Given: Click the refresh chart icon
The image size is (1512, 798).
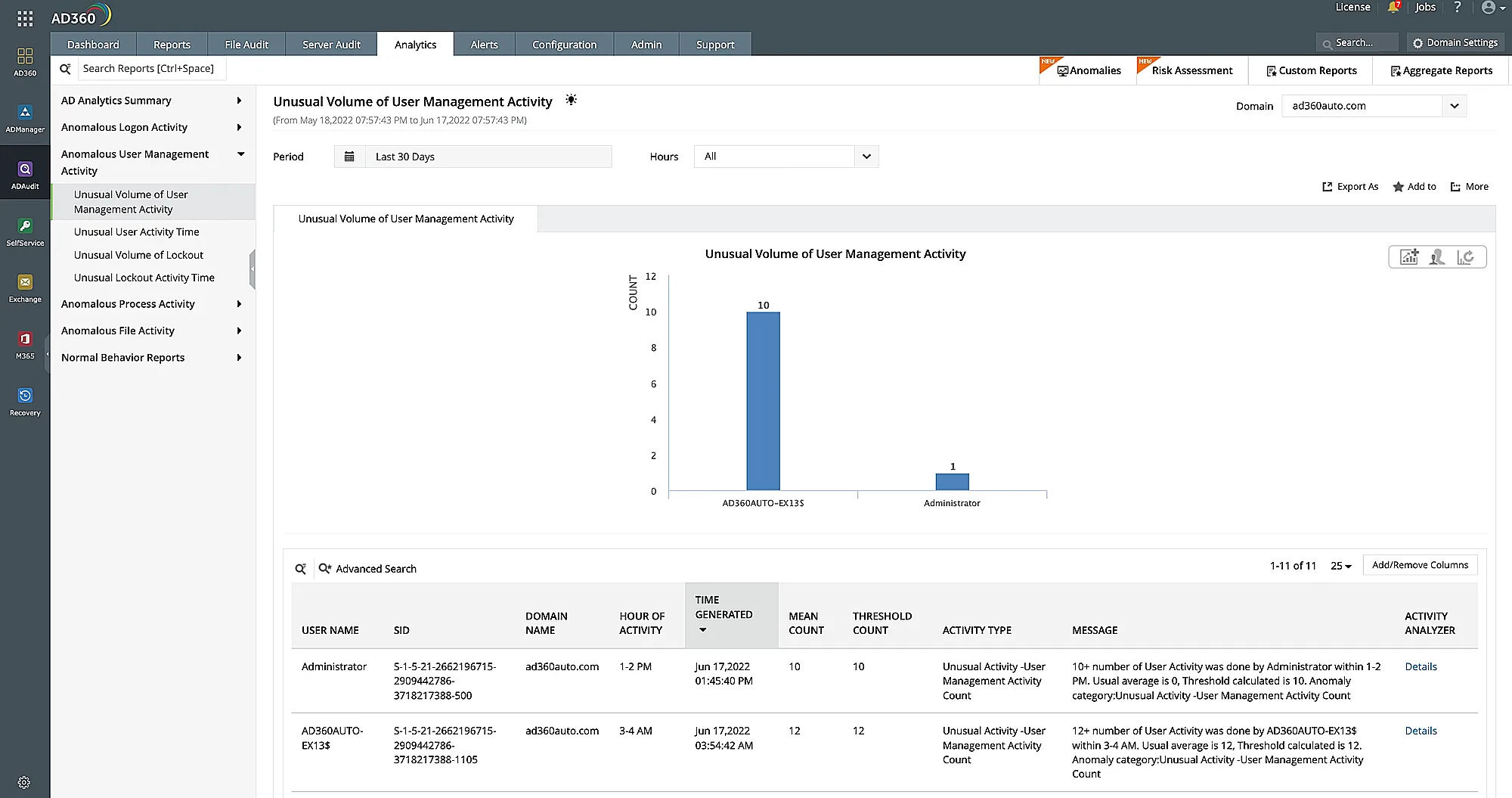Looking at the screenshot, I should pos(1466,257).
